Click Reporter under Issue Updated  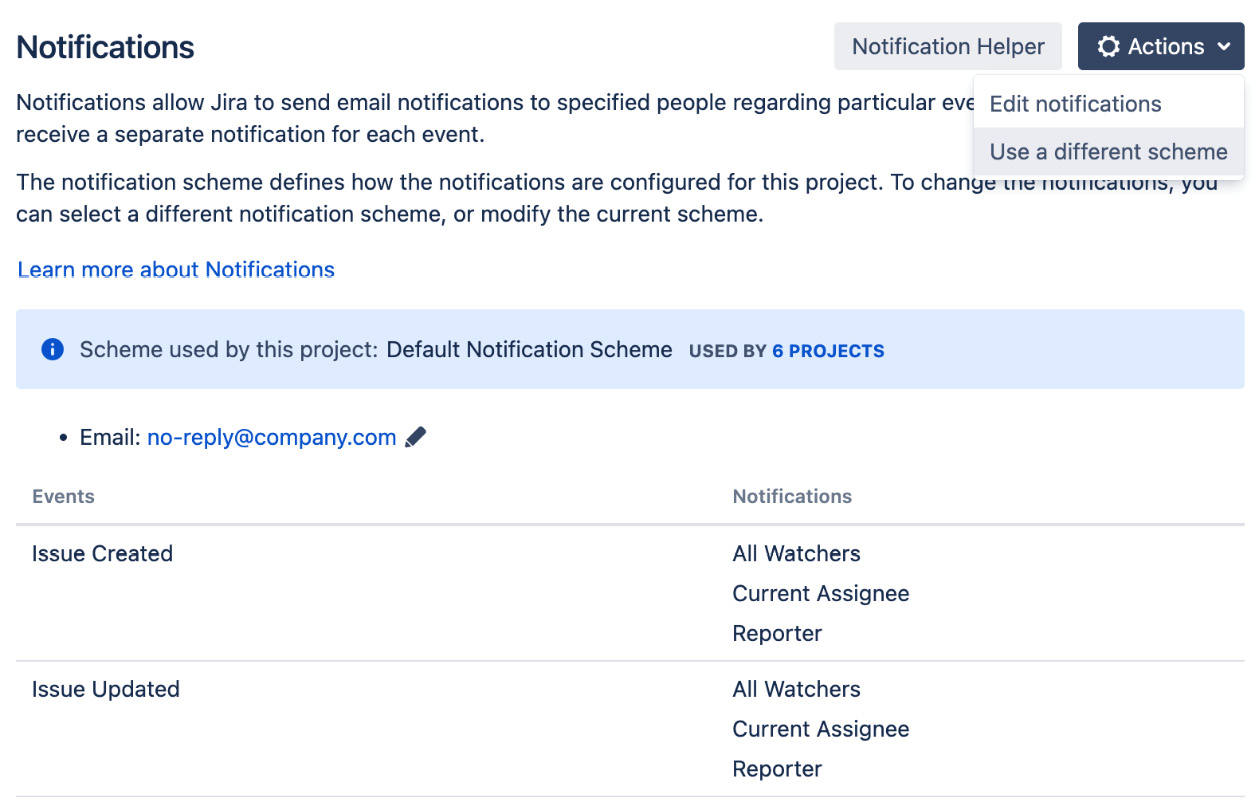[x=777, y=768]
